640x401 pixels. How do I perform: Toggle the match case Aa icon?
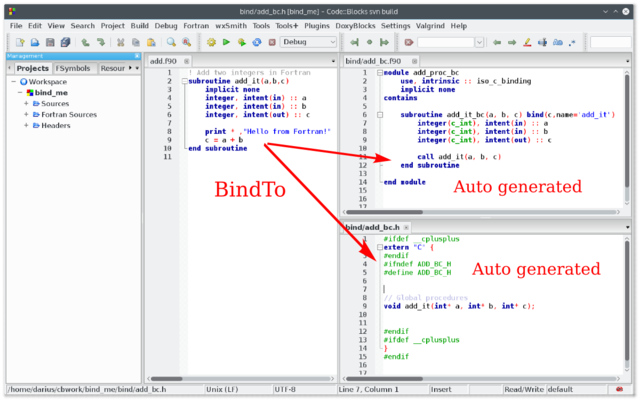(x=558, y=42)
